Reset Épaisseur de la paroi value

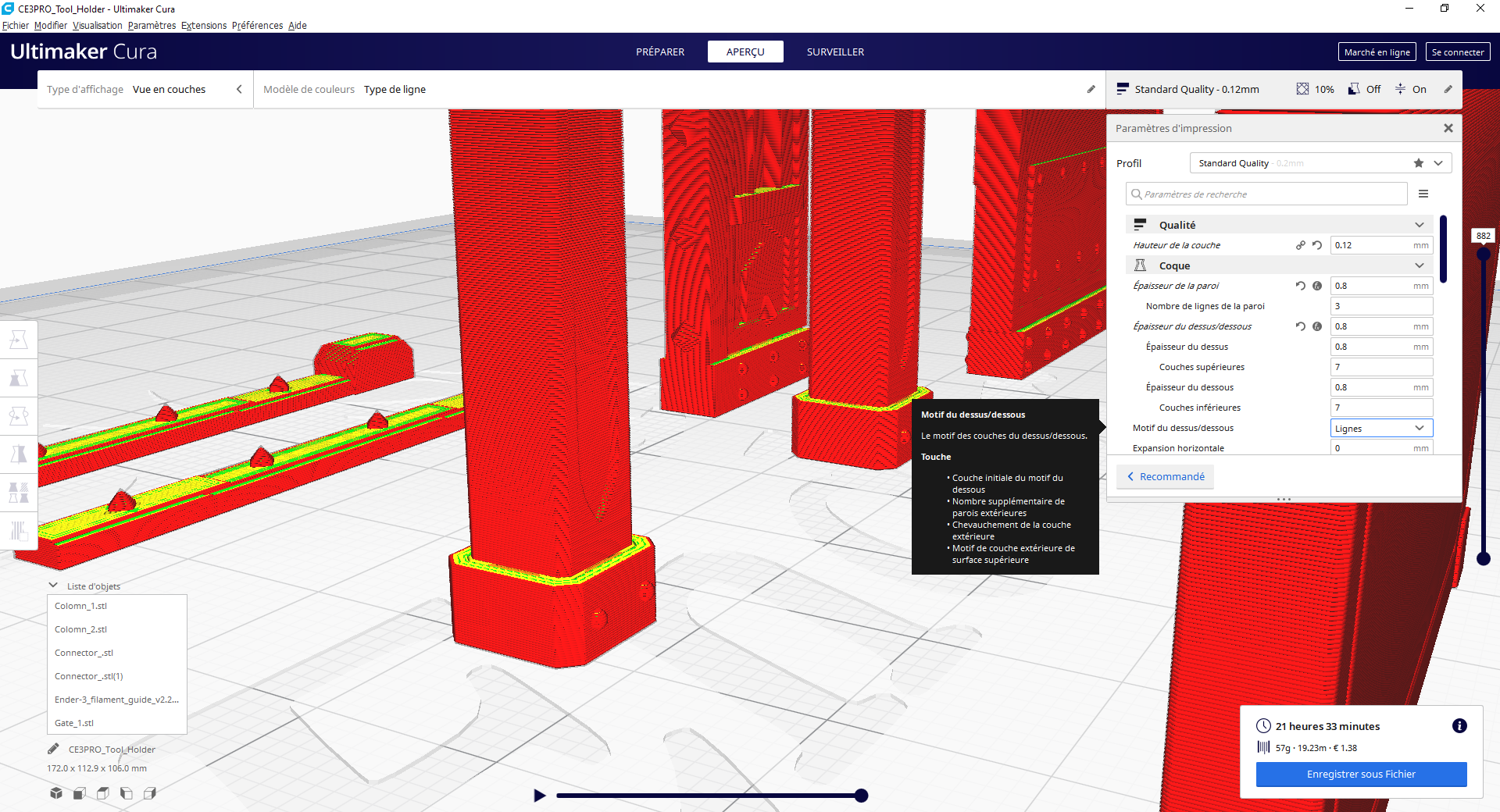point(1301,286)
